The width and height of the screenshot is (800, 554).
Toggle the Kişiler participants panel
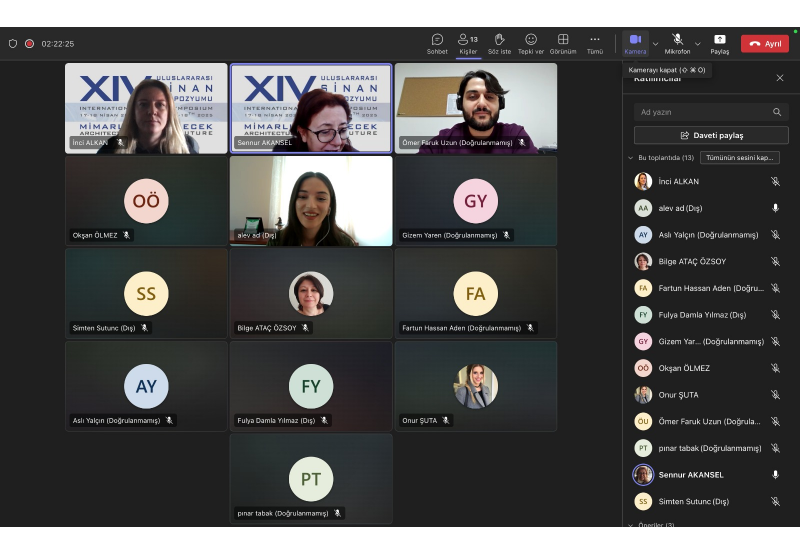pyautogui.click(x=468, y=44)
